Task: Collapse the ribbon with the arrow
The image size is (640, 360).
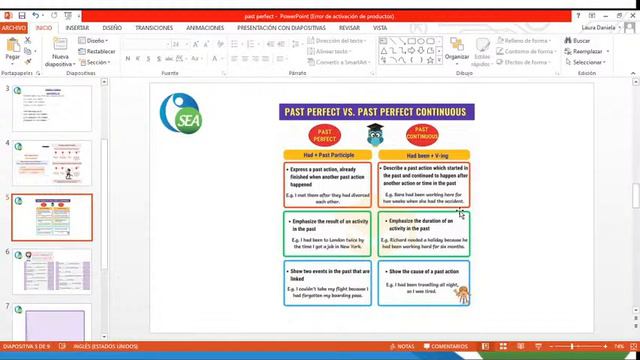Action: click(x=633, y=73)
